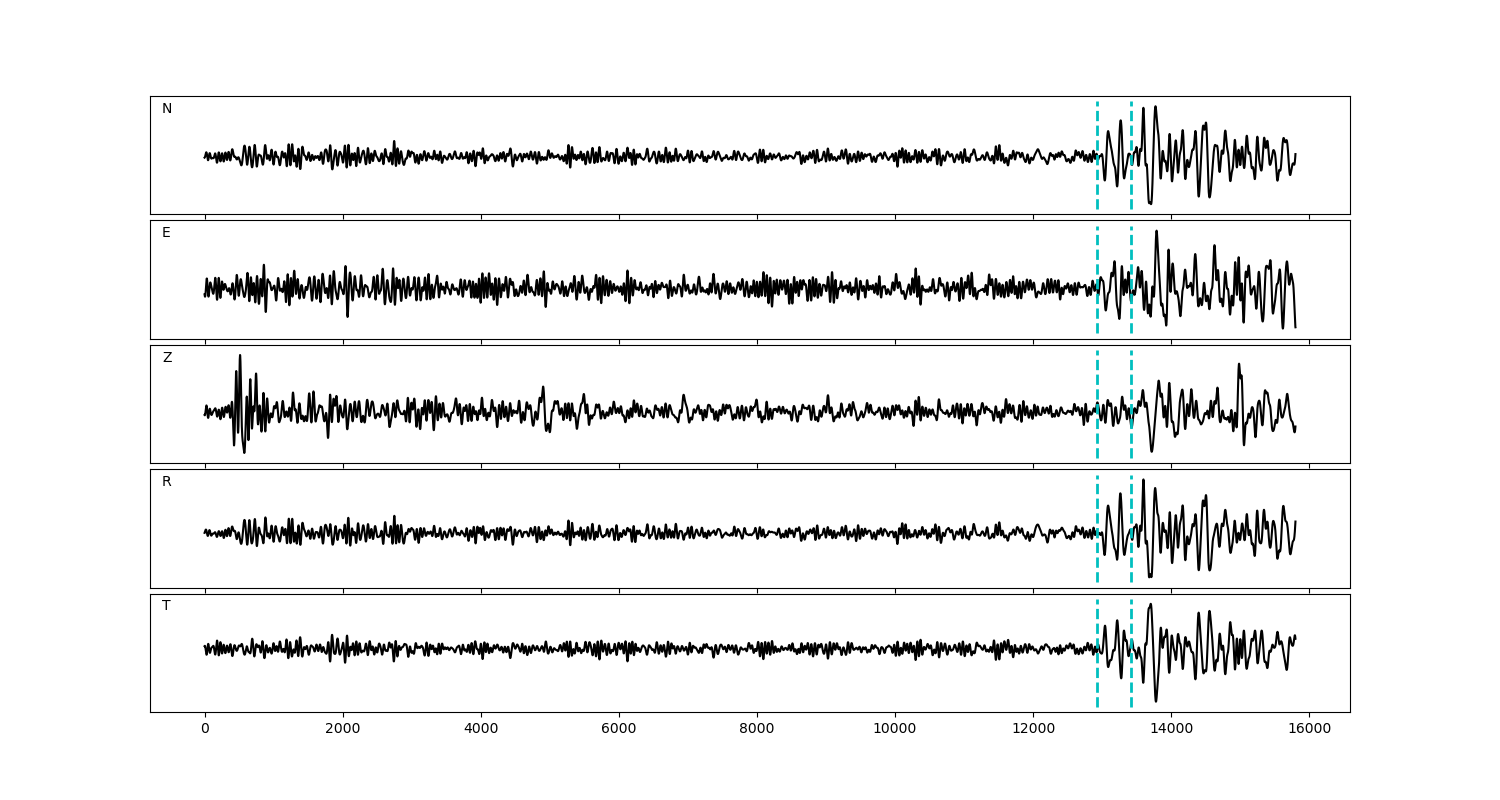Image resolution: width=1500 pixels, height=800 pixels.
Task: Click the N component label
Action: pyautogui.click(x=167, y=109)
